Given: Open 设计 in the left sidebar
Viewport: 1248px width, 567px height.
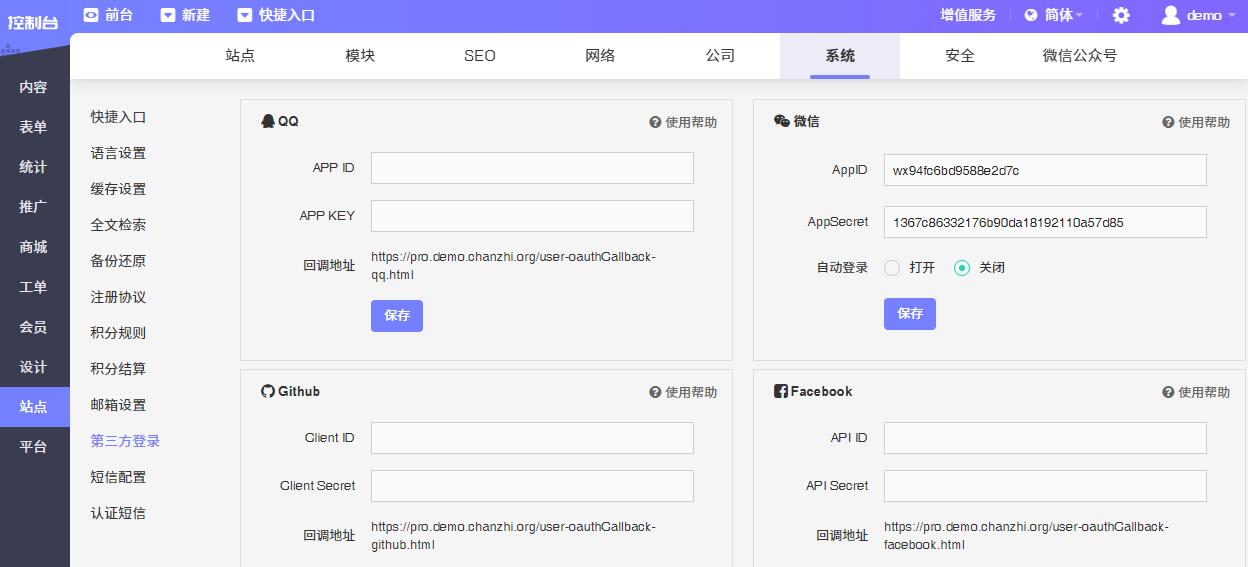Looking at the screenshot, I should tap(35, 367).
